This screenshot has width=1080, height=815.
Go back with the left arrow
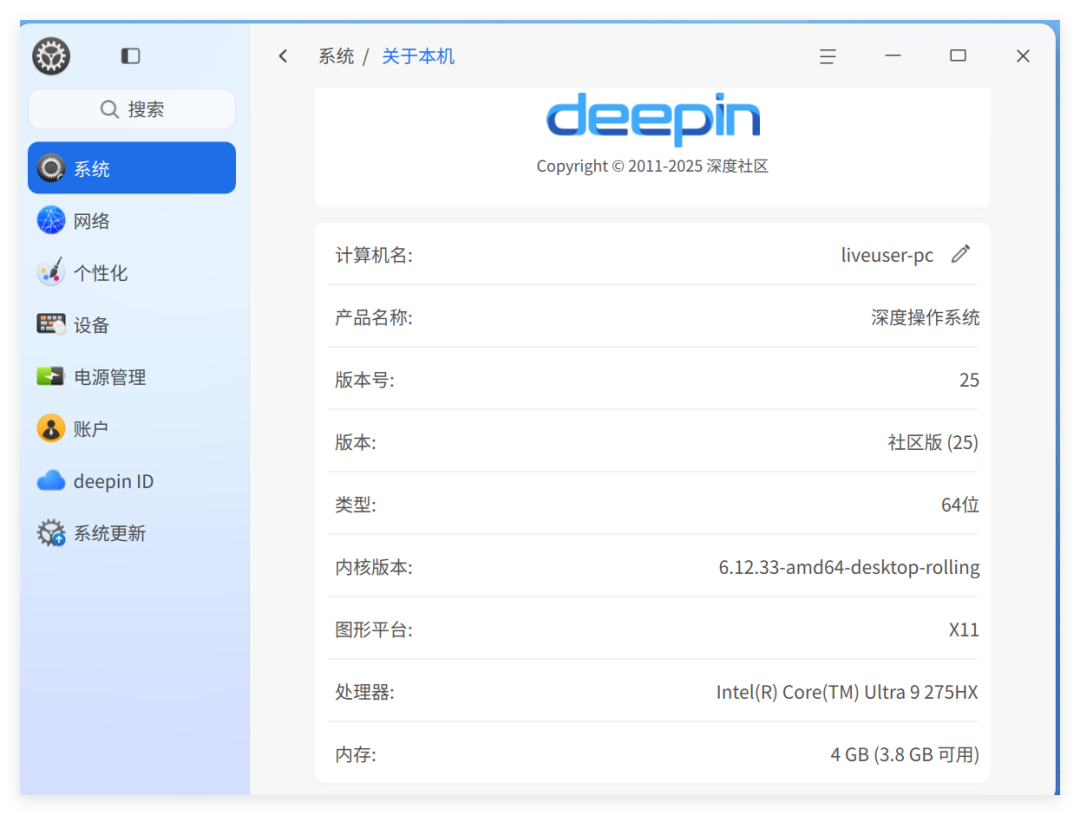point(283,56)
